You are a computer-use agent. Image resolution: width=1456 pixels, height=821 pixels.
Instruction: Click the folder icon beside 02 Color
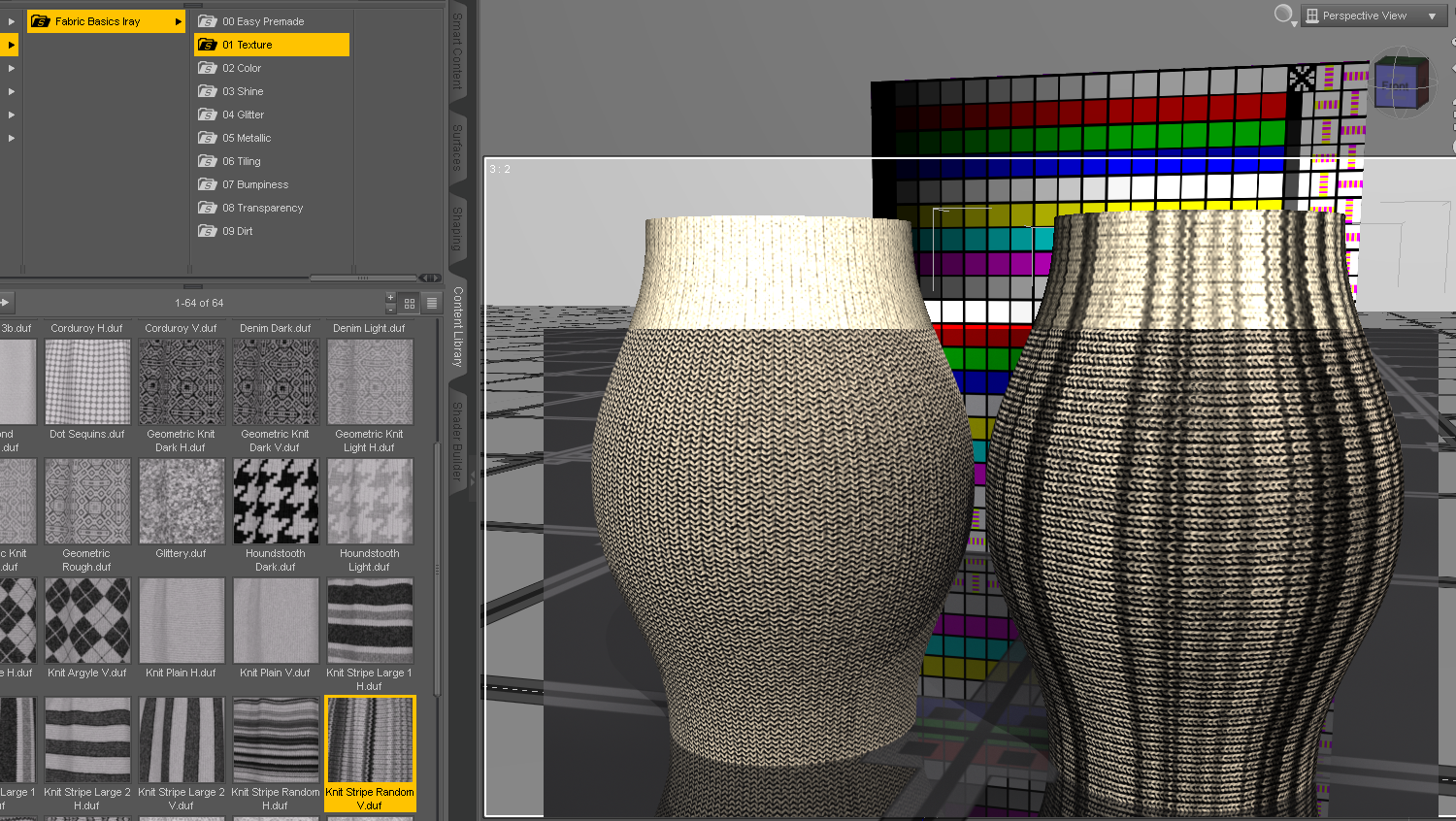pos(208,68)
